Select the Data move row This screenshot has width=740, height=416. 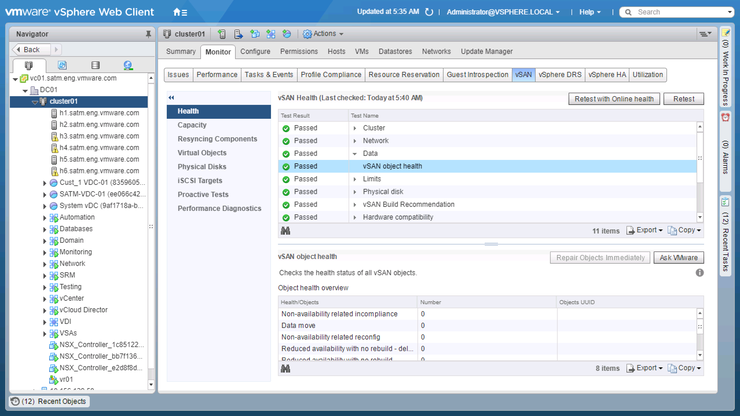[x=488, y=325]
